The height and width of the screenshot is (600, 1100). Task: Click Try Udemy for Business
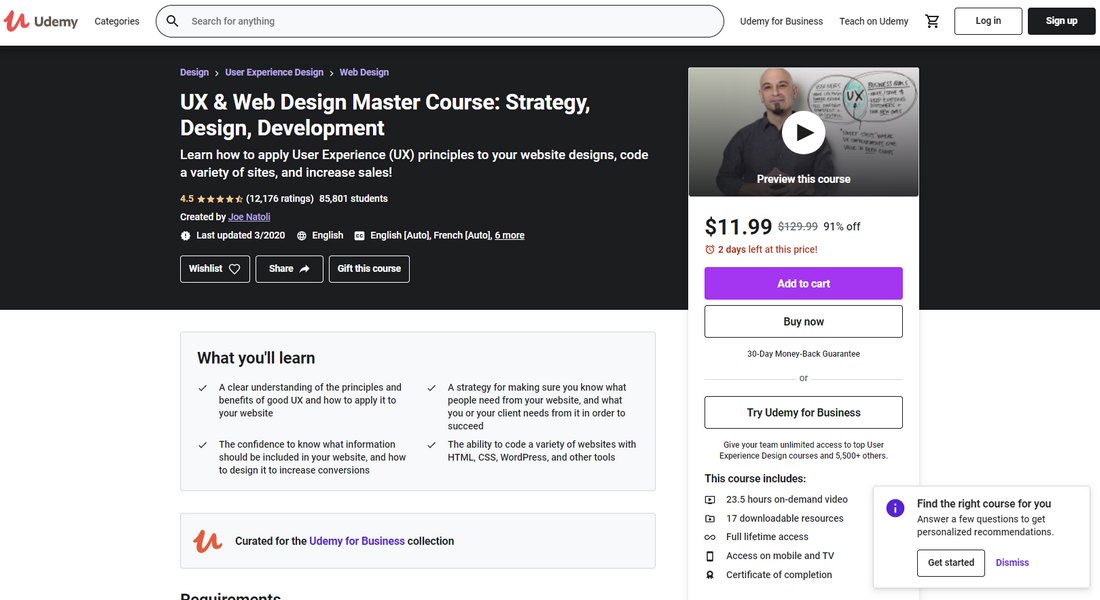(x=803, y=413)
